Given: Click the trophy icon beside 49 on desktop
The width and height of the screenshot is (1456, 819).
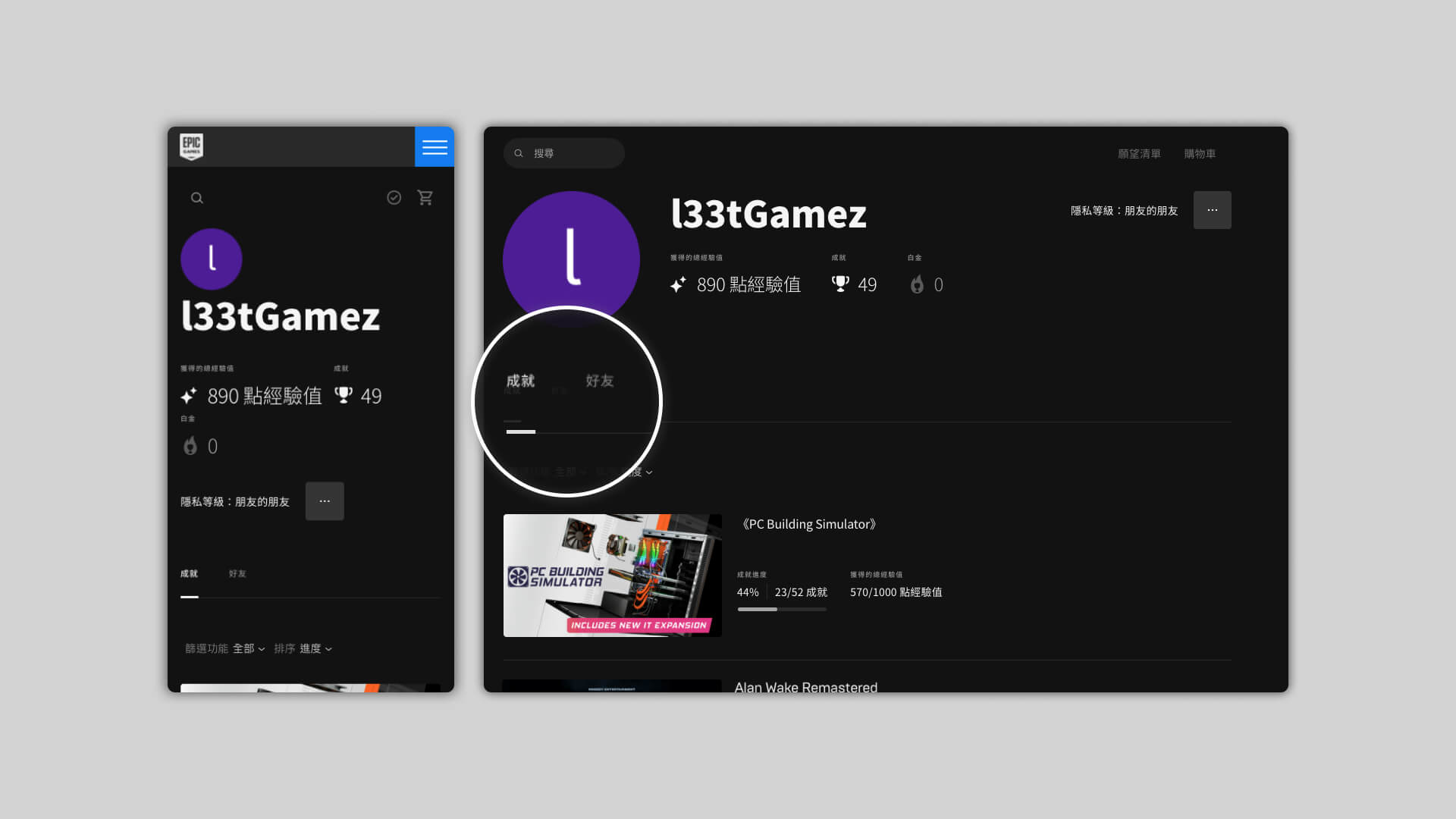Looking at the screenshot, I should tap(840, 284).
